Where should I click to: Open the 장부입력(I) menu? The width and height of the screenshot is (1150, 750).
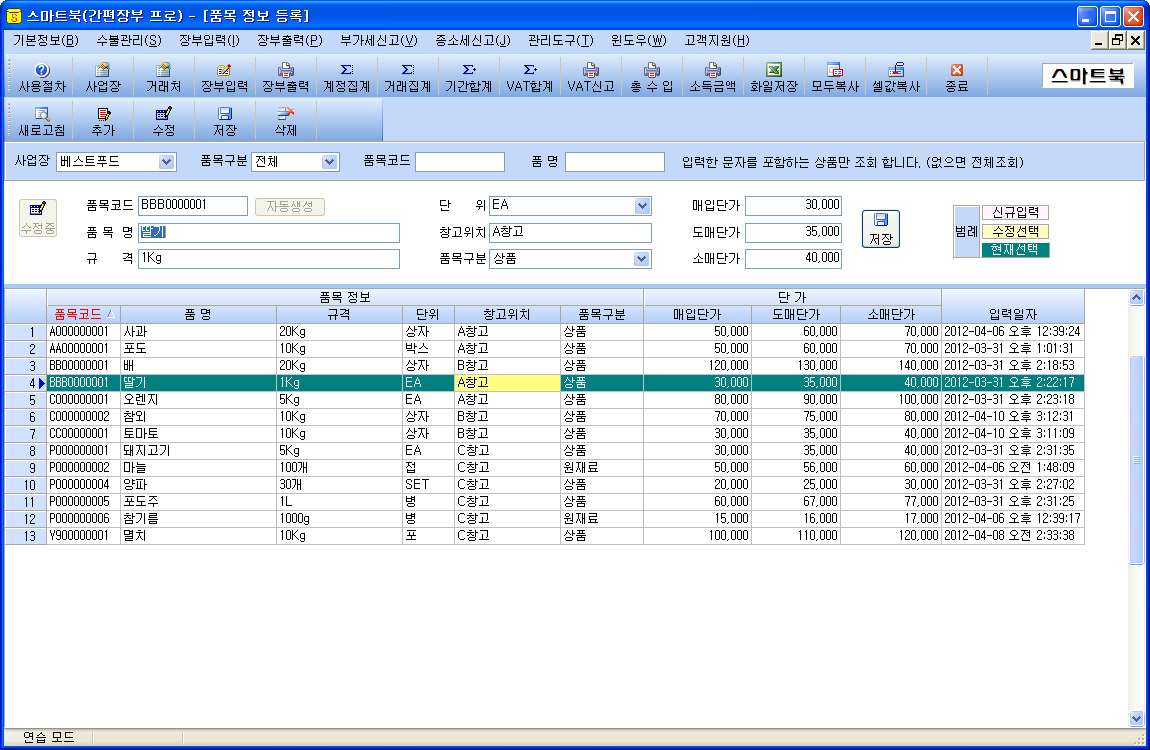coord(209,40)
